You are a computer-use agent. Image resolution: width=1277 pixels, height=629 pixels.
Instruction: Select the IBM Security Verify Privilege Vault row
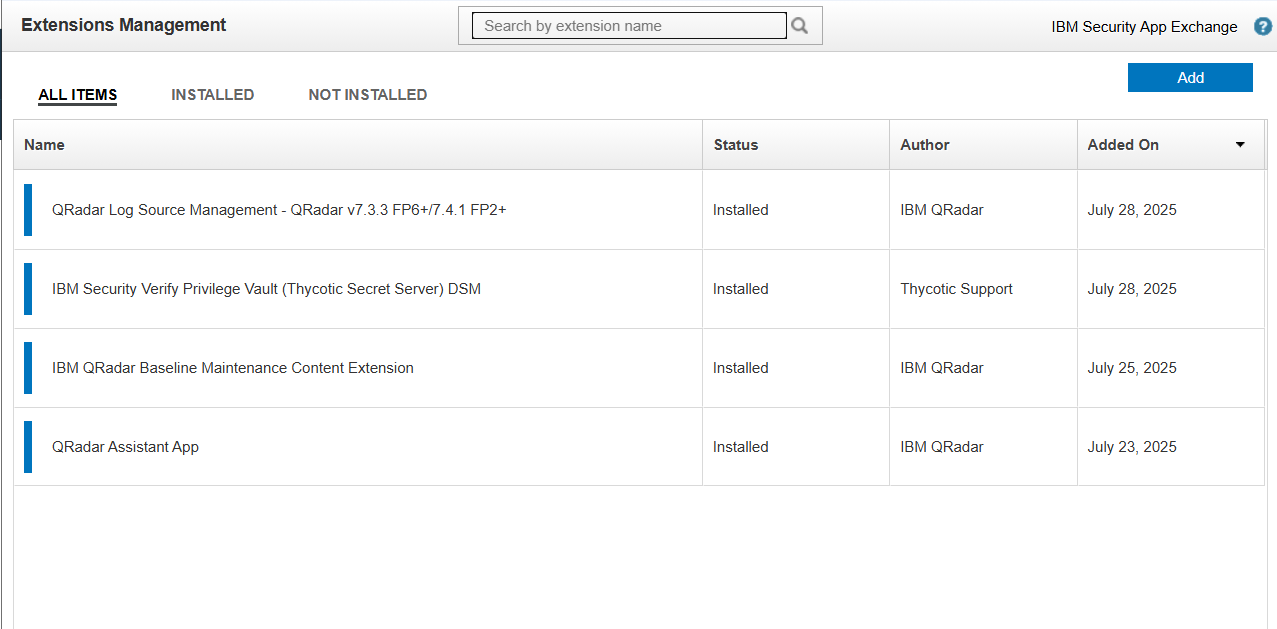[x=266, y=289]
